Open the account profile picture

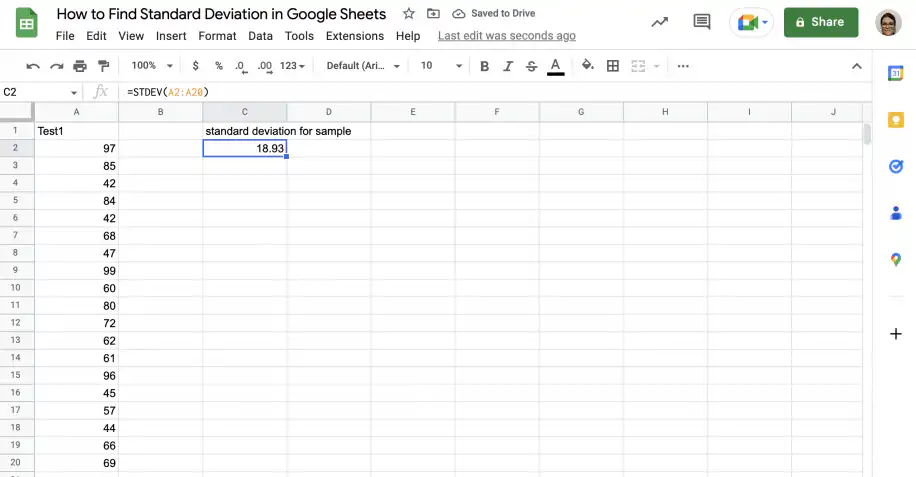pos(888,23)
